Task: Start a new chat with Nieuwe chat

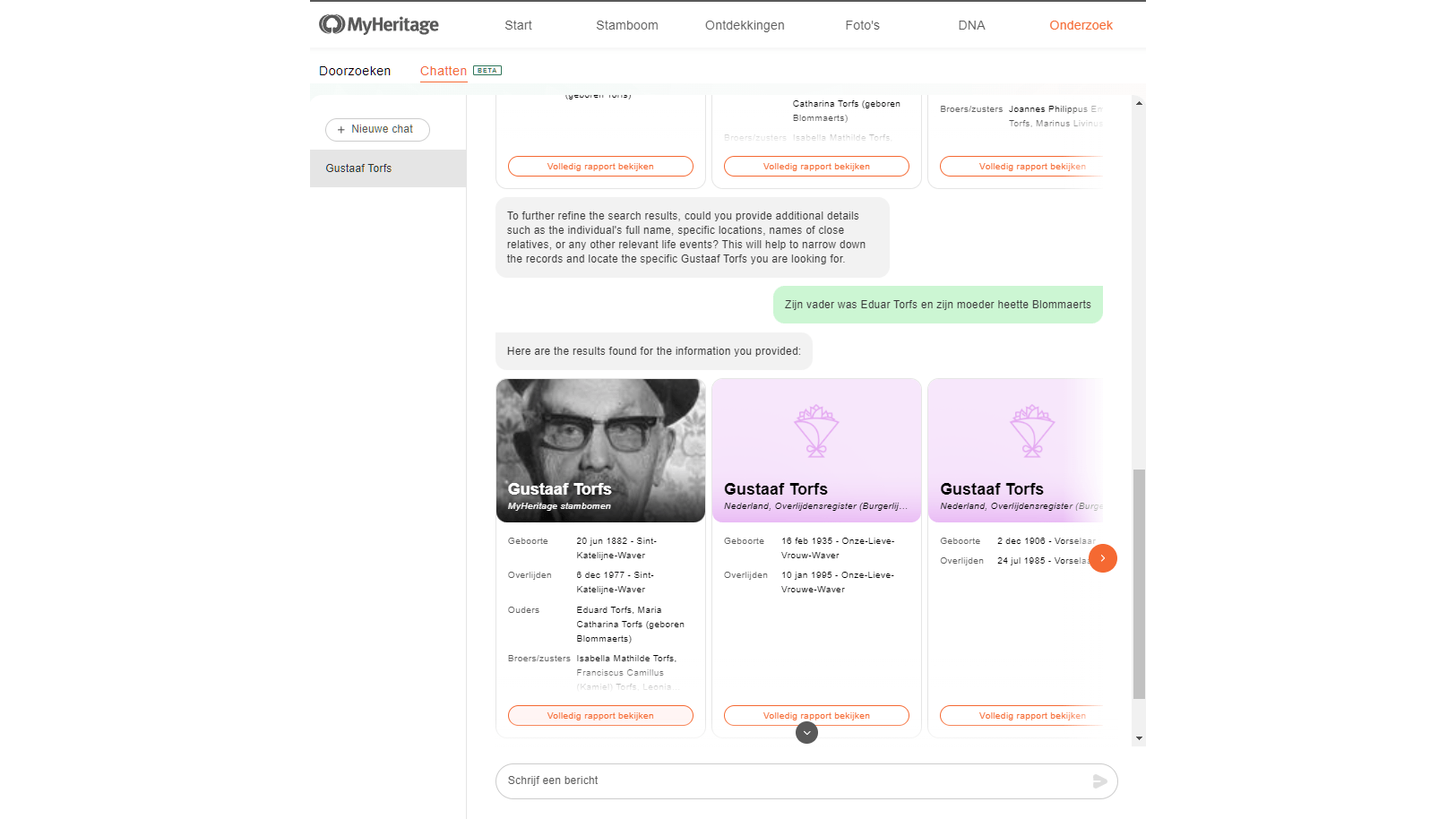Action: tap(377, 130)
